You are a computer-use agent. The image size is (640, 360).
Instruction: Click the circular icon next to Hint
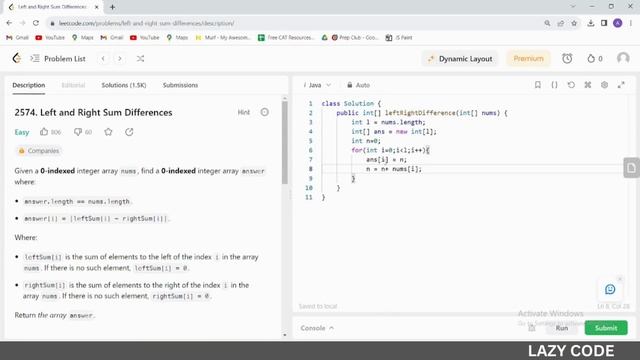click(264, 112)
